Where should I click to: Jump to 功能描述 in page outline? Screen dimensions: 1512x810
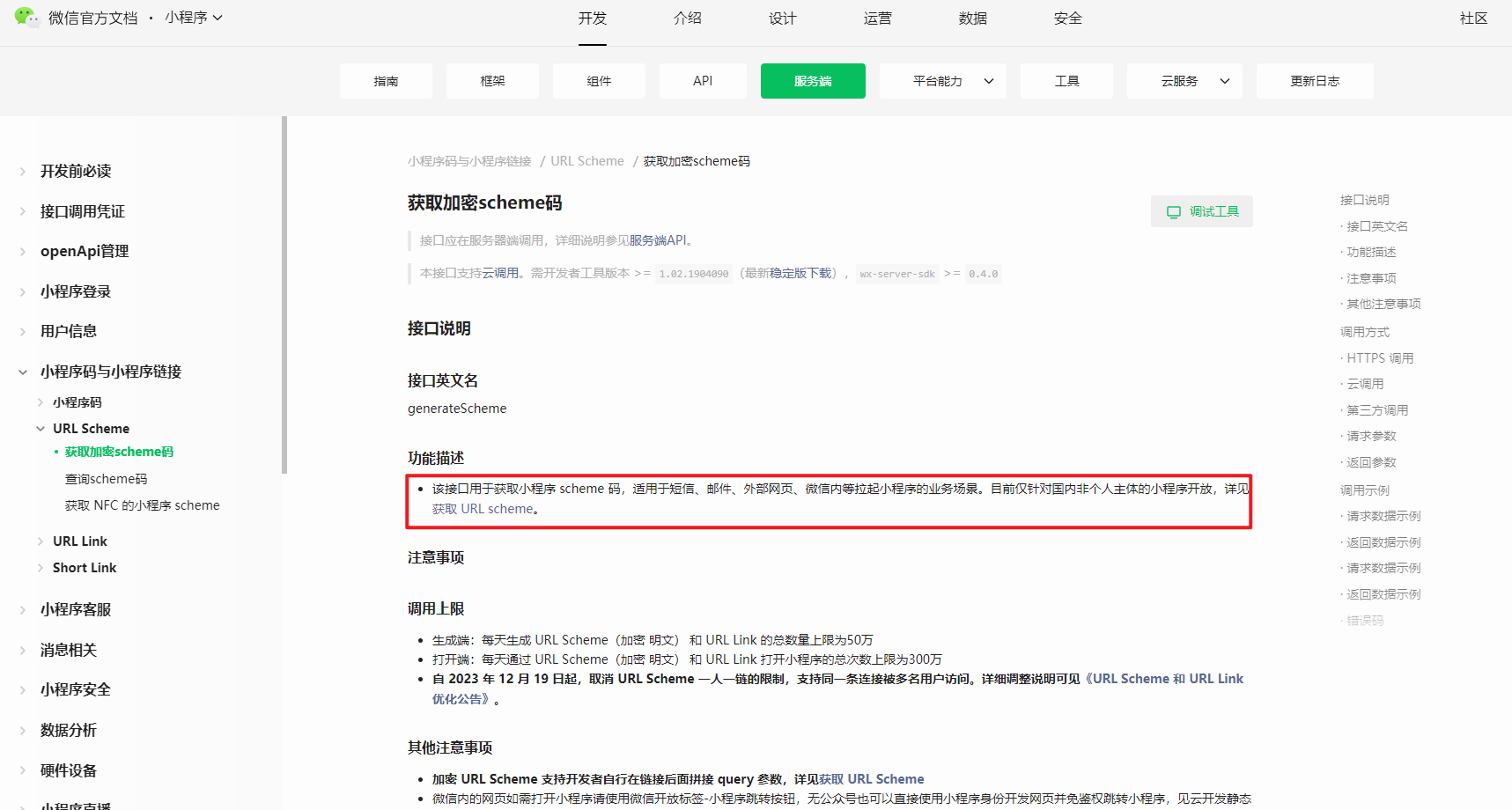pos(1371,252)
